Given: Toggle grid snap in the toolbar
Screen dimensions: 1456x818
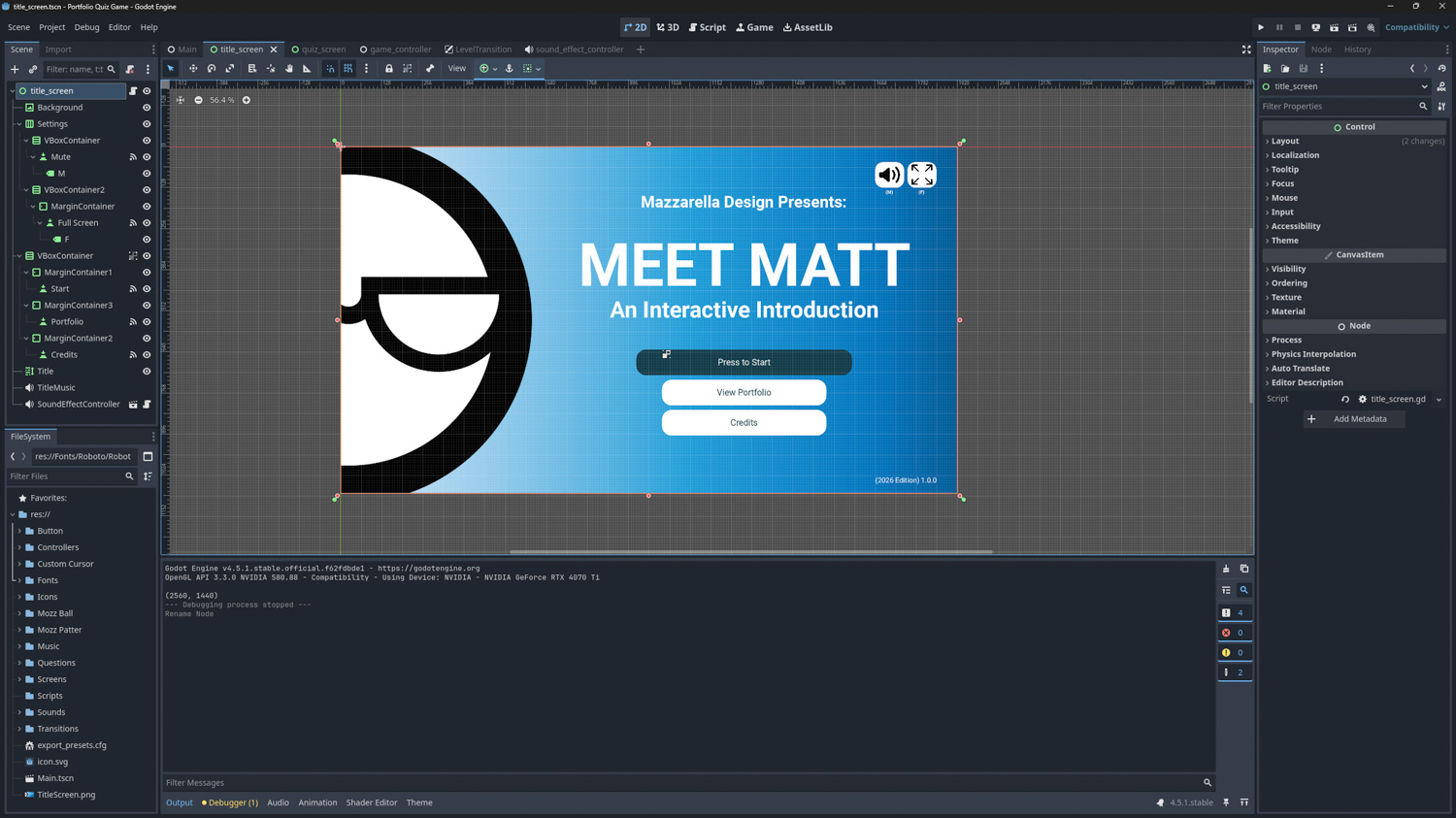Looking at the screenshot, I should pyautogui.click(x=348, y=69).
